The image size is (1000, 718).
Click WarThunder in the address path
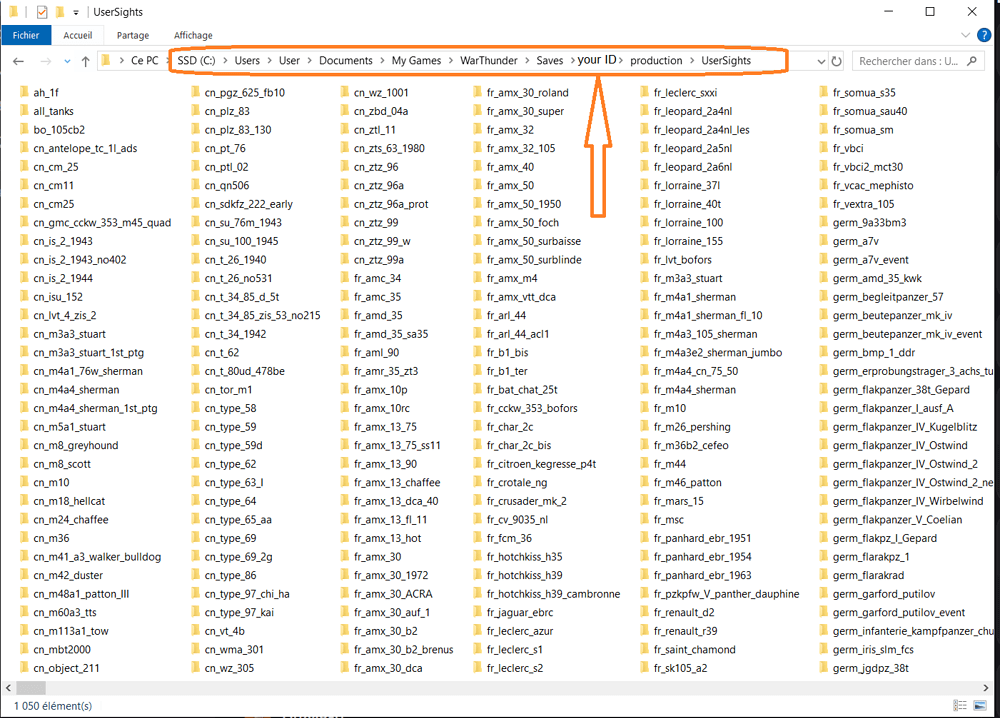[487, 61]
